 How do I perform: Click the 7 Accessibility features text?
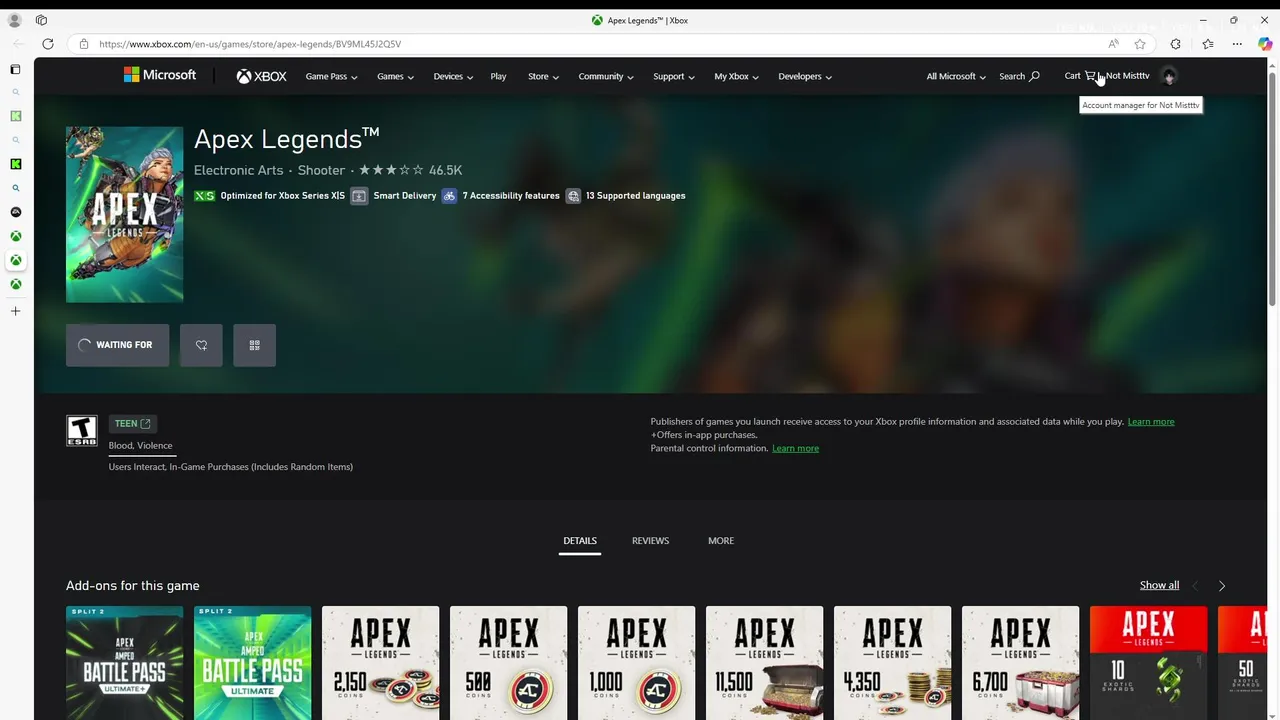[511, 196]
